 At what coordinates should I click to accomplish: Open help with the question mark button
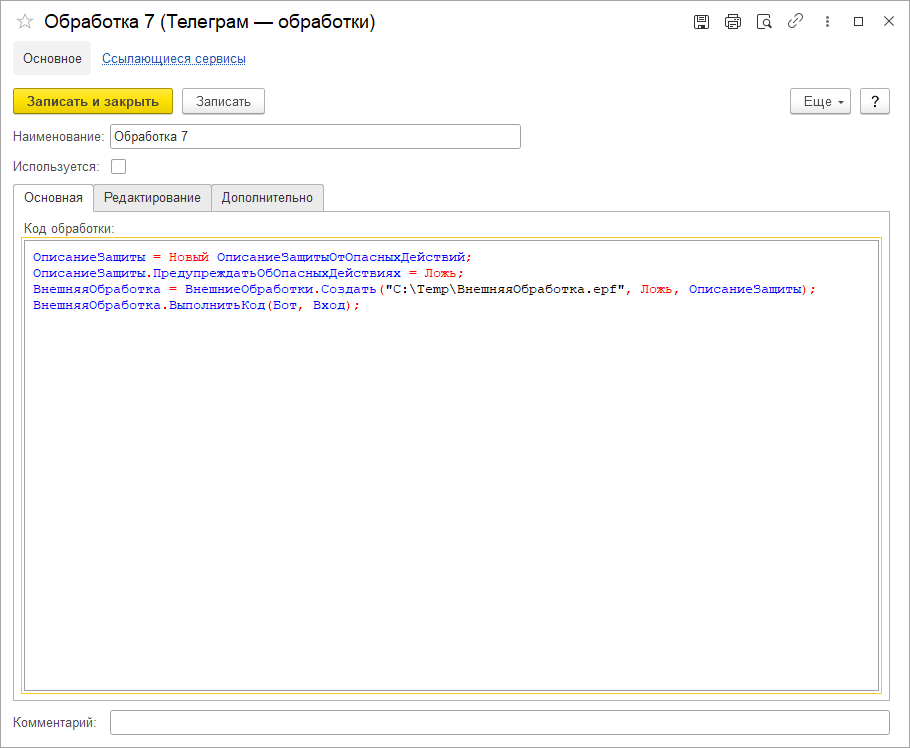pos(875,102)
